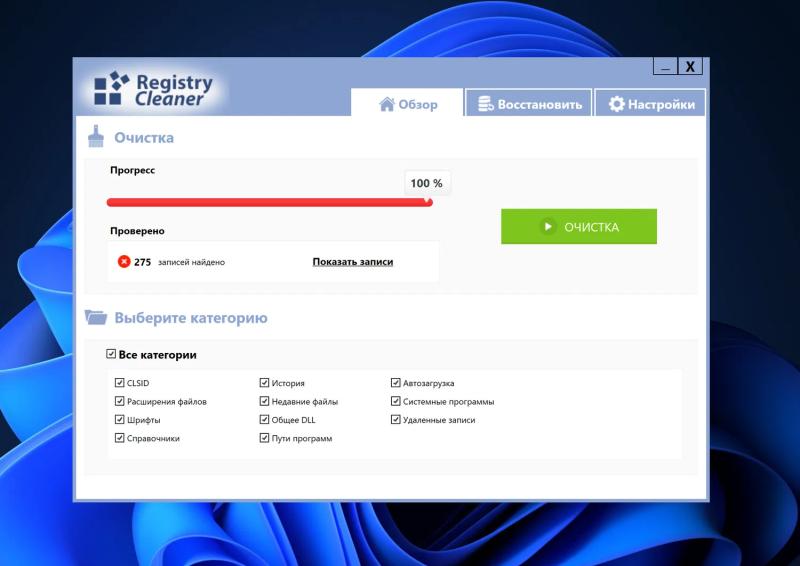Viewport: 800px width, 566px height.
Task: Toggle the Шрифты checkbox
Action: coord(119,419)
